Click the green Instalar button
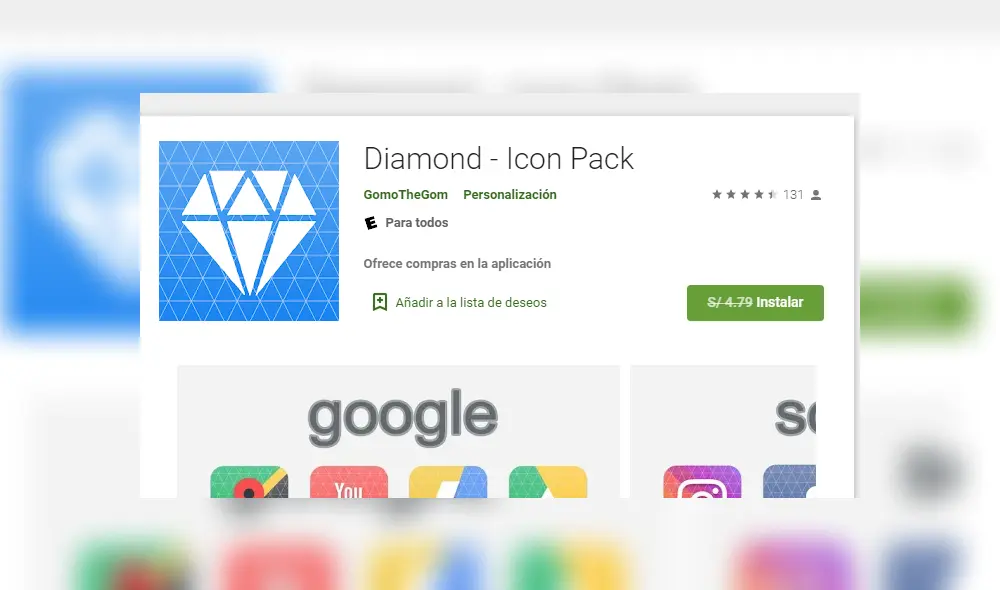1000x590 pixels. 755,302
